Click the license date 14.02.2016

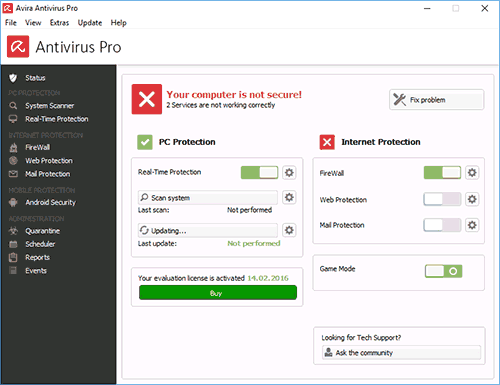[268, 278]
